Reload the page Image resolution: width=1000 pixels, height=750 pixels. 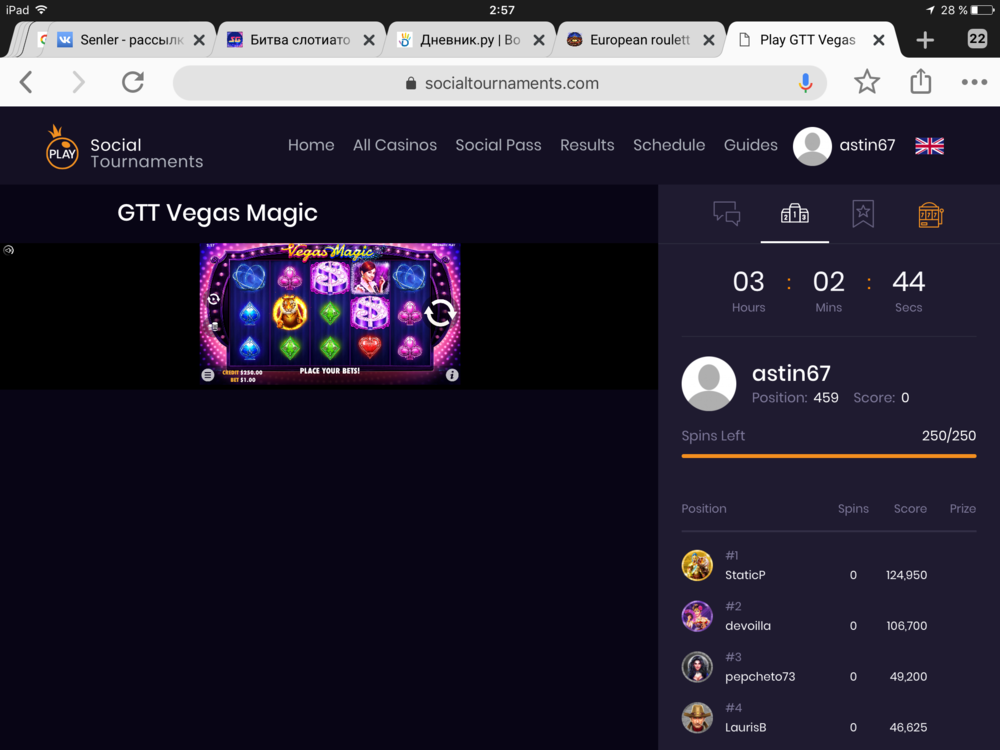133,82
